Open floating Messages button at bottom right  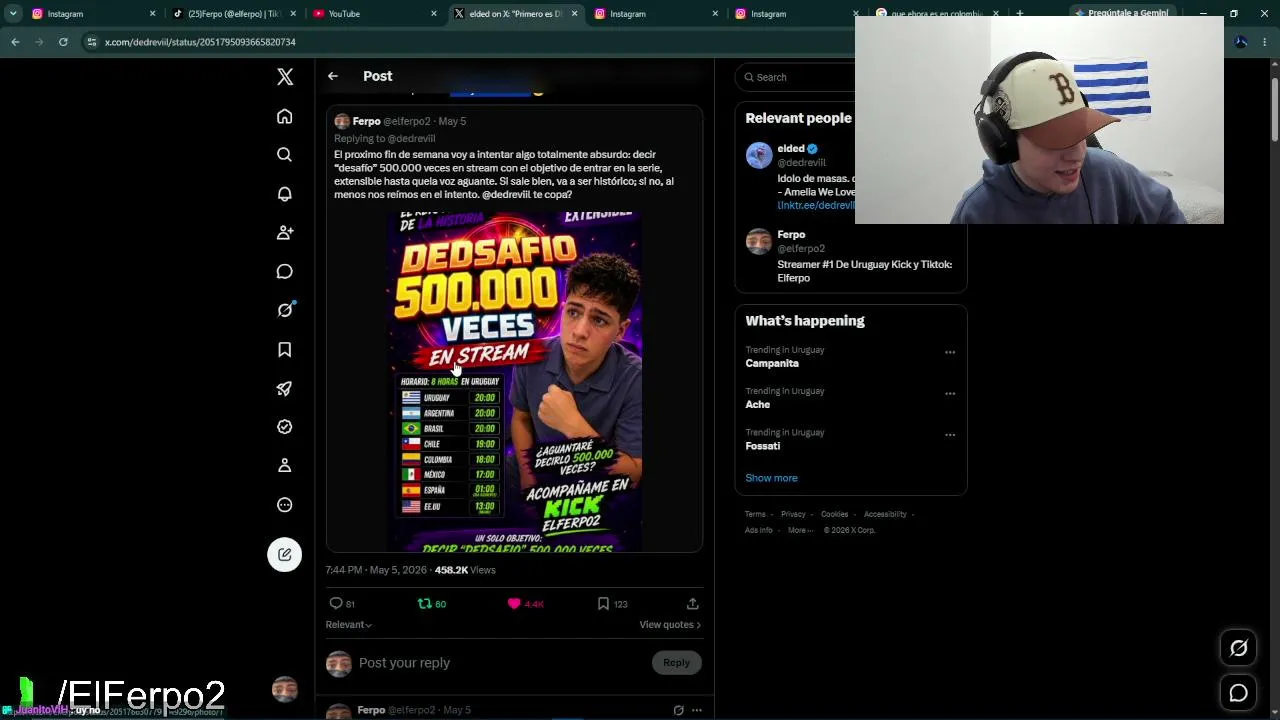(x=1238, y=693)
